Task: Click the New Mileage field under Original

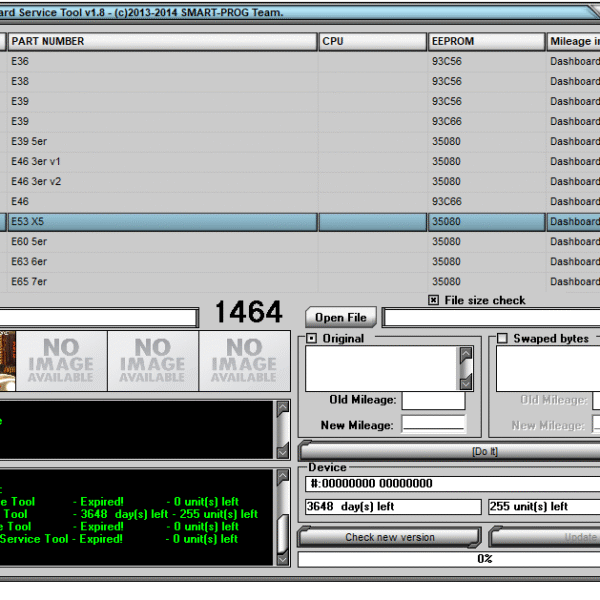Action: (433, 424)
